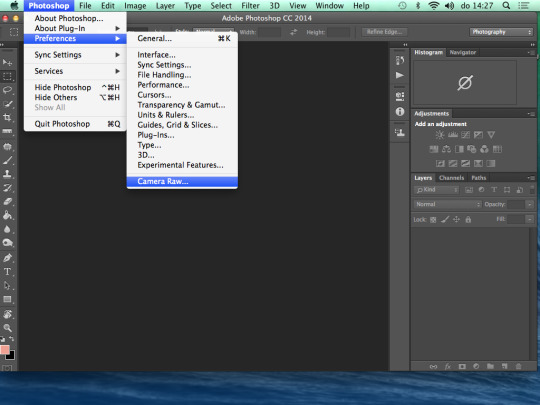Add a Color Balance adjustment

446,149
